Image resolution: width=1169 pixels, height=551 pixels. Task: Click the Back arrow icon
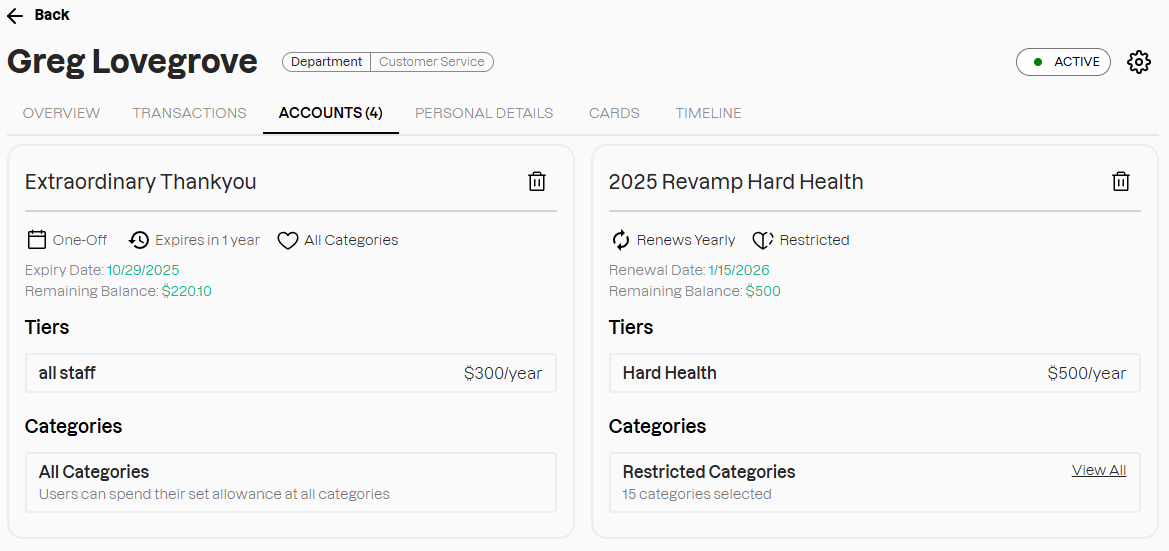[x=15, y=15]
